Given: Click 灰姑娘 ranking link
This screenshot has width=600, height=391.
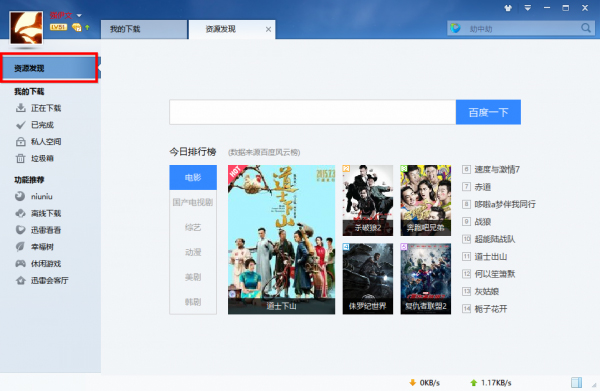Looking at the screenshot, I should tap(487, 292).
